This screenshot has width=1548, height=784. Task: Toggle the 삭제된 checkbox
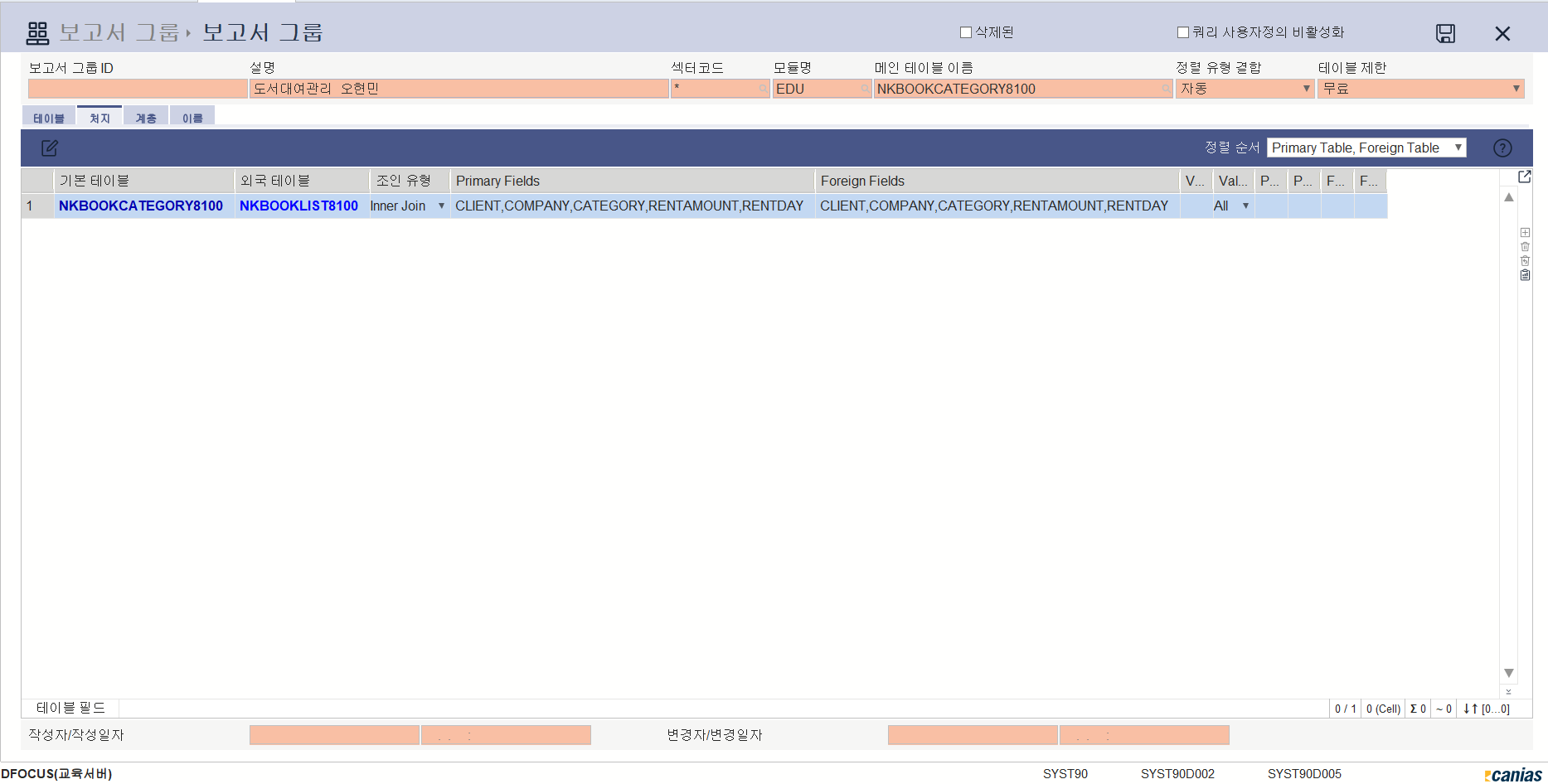966,32
